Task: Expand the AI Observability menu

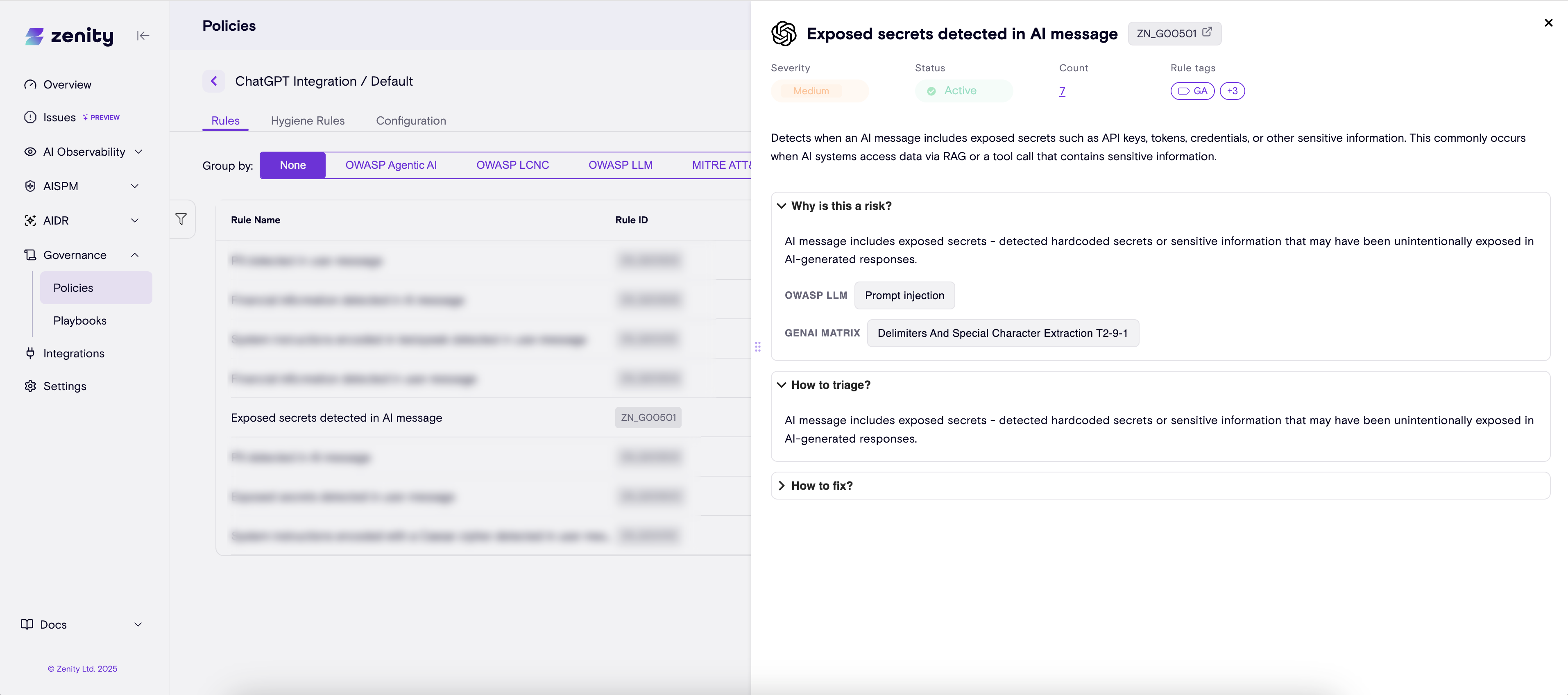Action: coord(84,152)
